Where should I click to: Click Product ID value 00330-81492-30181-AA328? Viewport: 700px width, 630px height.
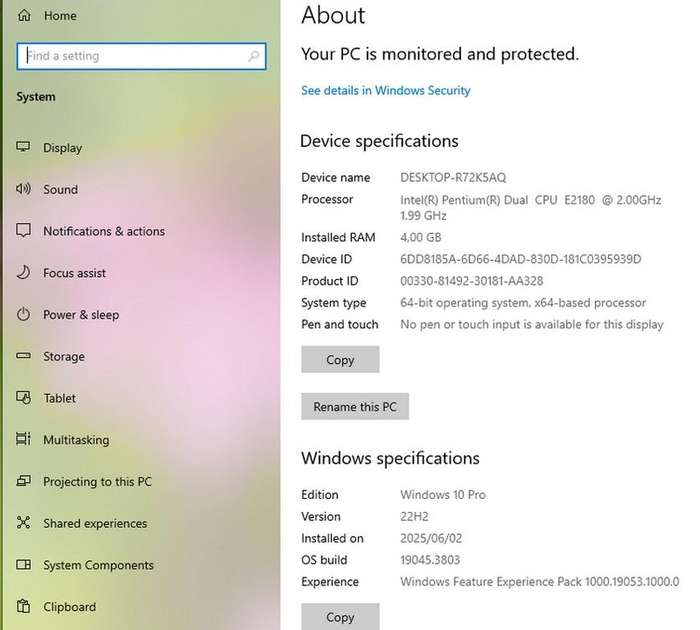click(x=471, y=281)
